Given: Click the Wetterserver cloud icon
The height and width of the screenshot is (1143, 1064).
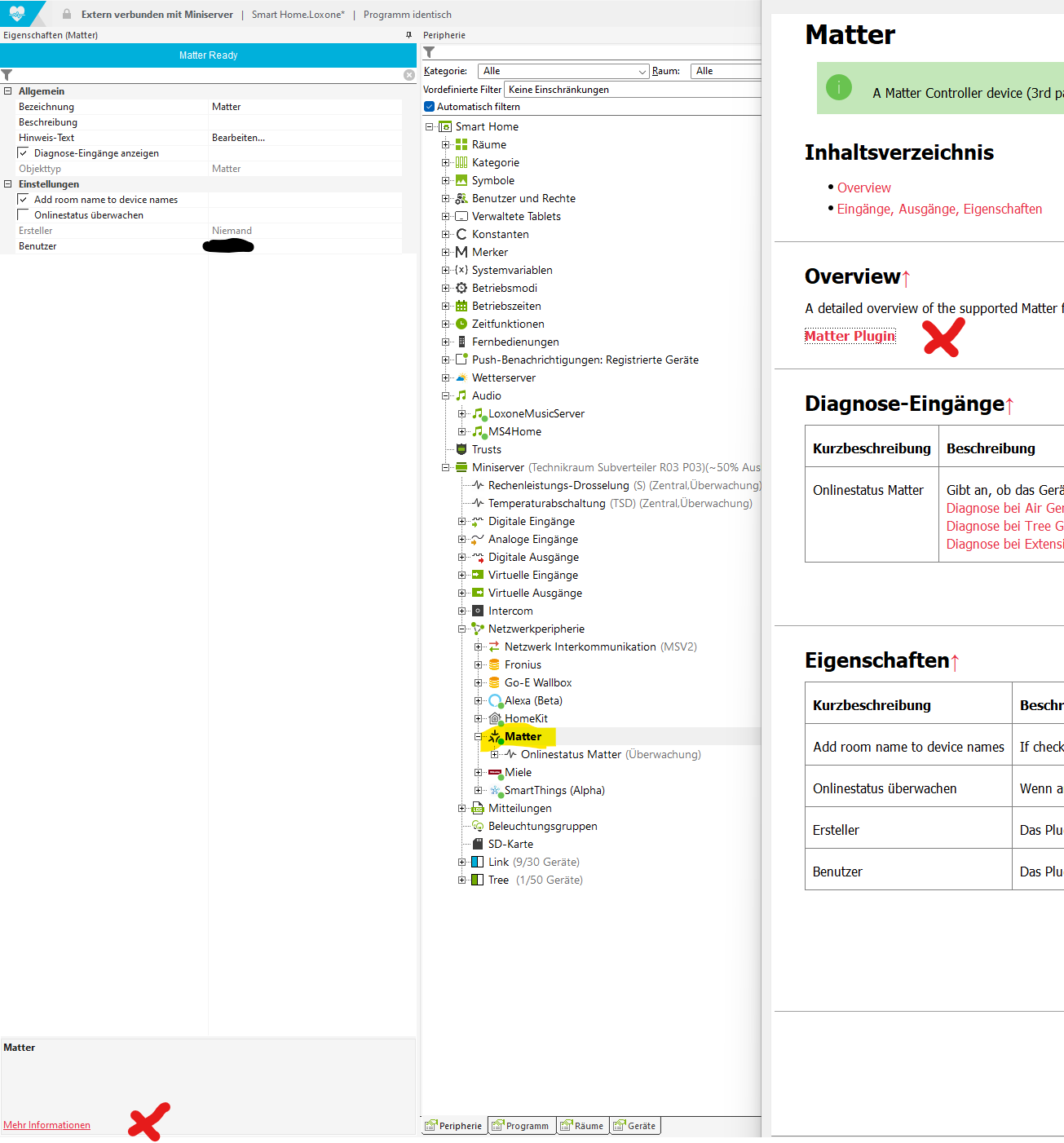Looking at the screenshot, I should [461, 377].
